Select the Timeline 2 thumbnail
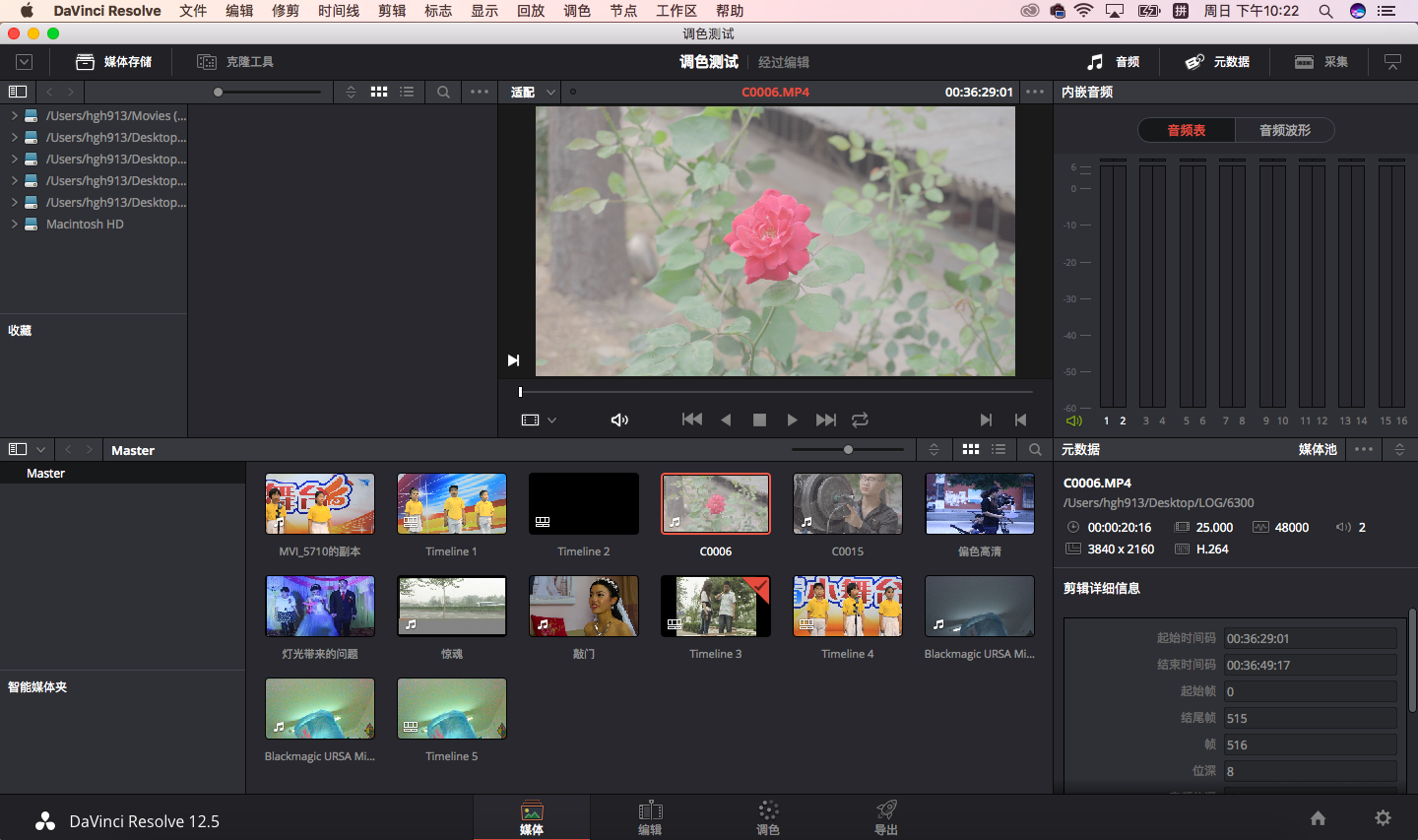1418x840 pixels. click(584, 504)
